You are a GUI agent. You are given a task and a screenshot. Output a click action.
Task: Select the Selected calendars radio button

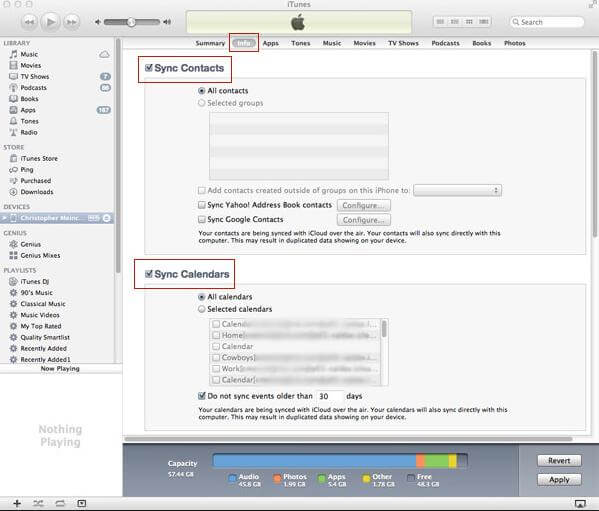tap(202, 309)
